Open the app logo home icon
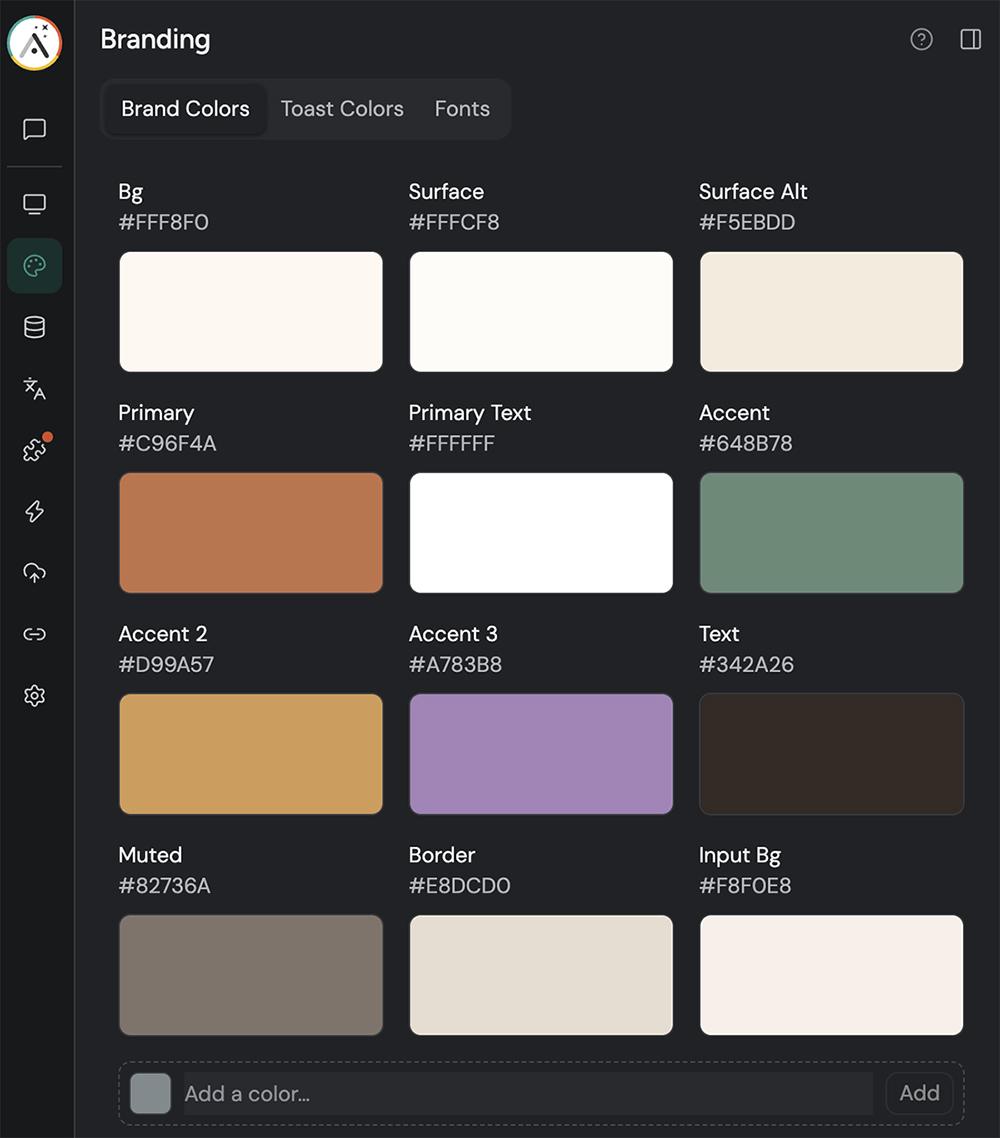The image size is (1000, 1138). 35,43
